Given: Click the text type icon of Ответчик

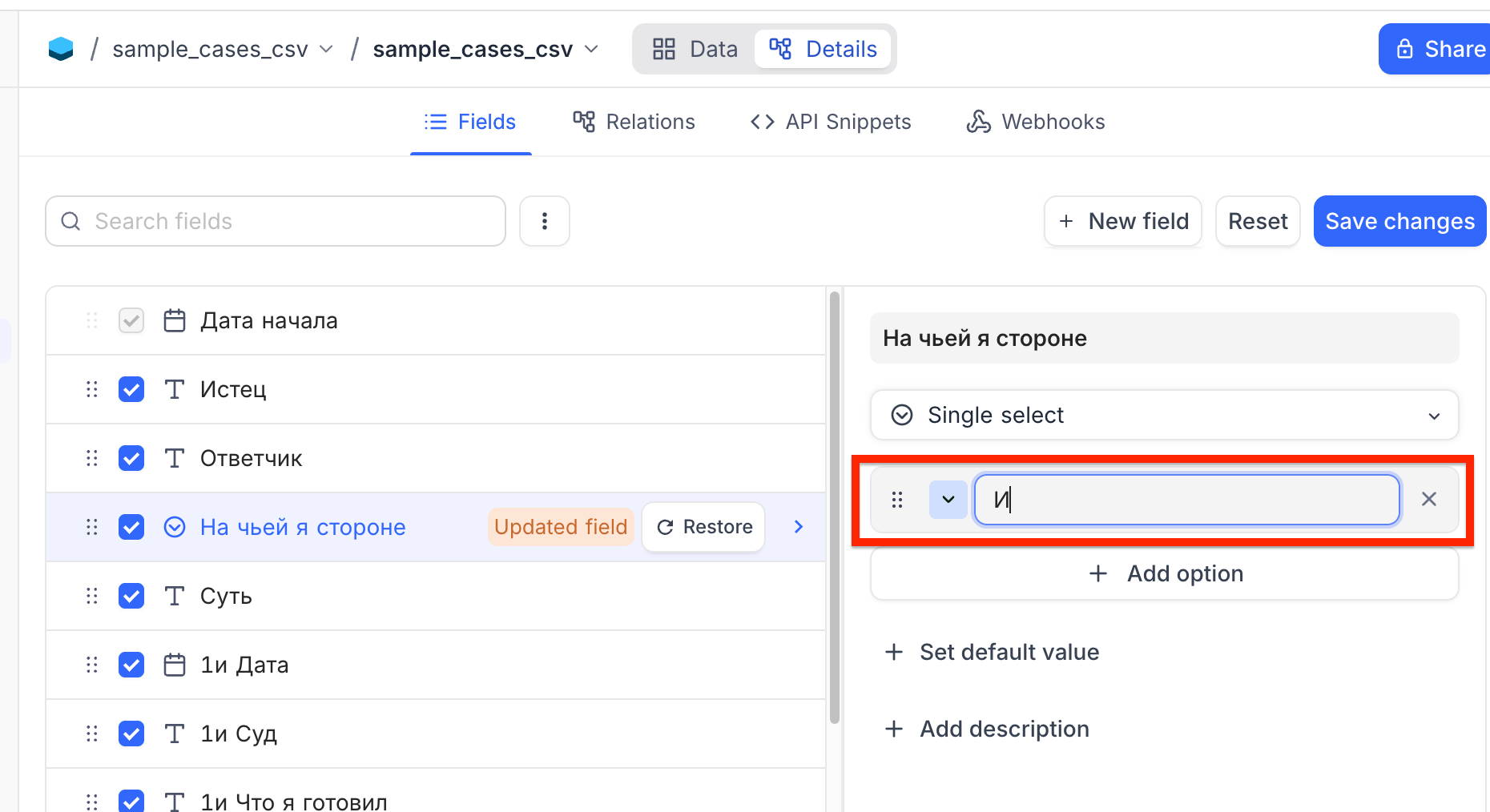Looking at the screenshot, I should 175,458.
